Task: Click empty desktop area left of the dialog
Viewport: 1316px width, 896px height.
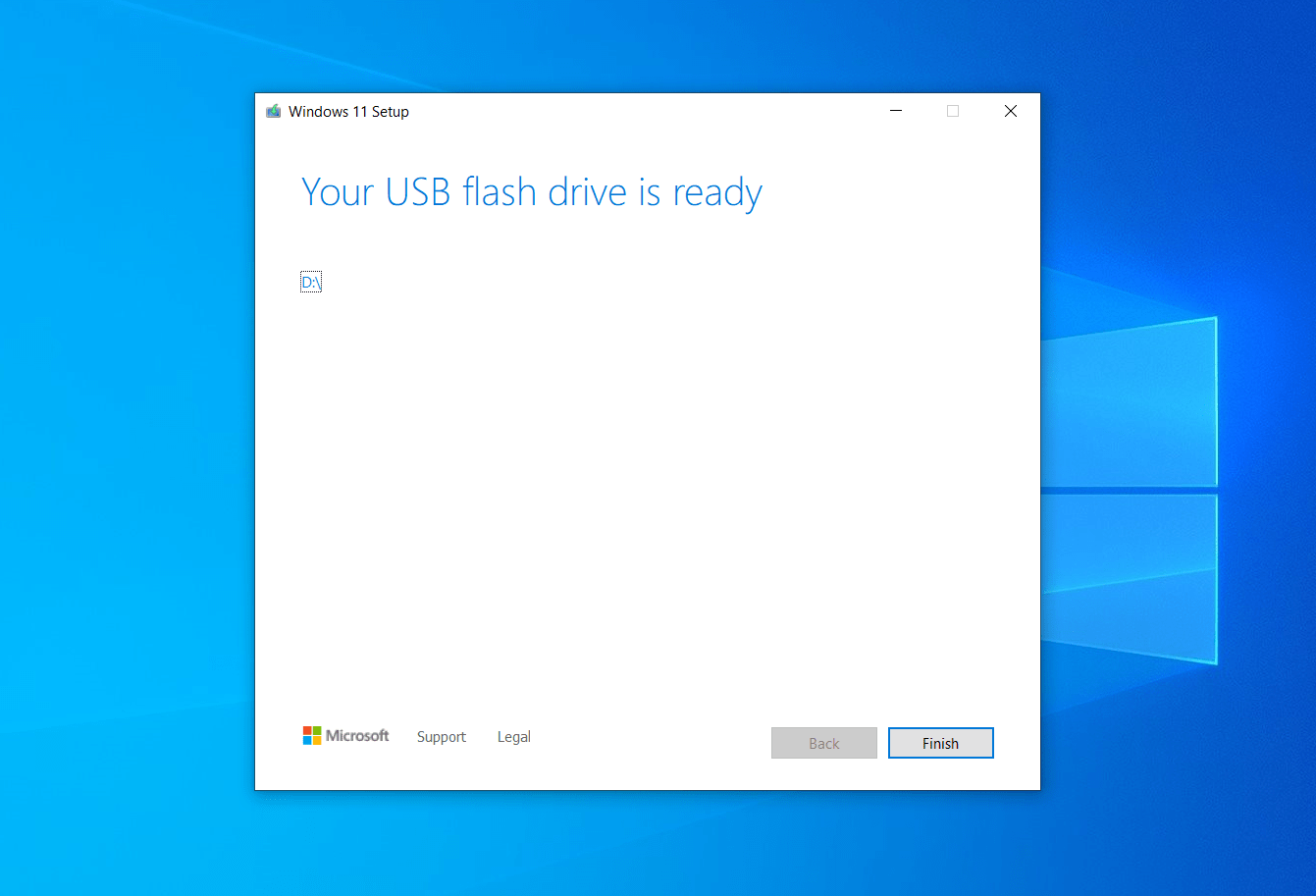Action: point(128,442)
